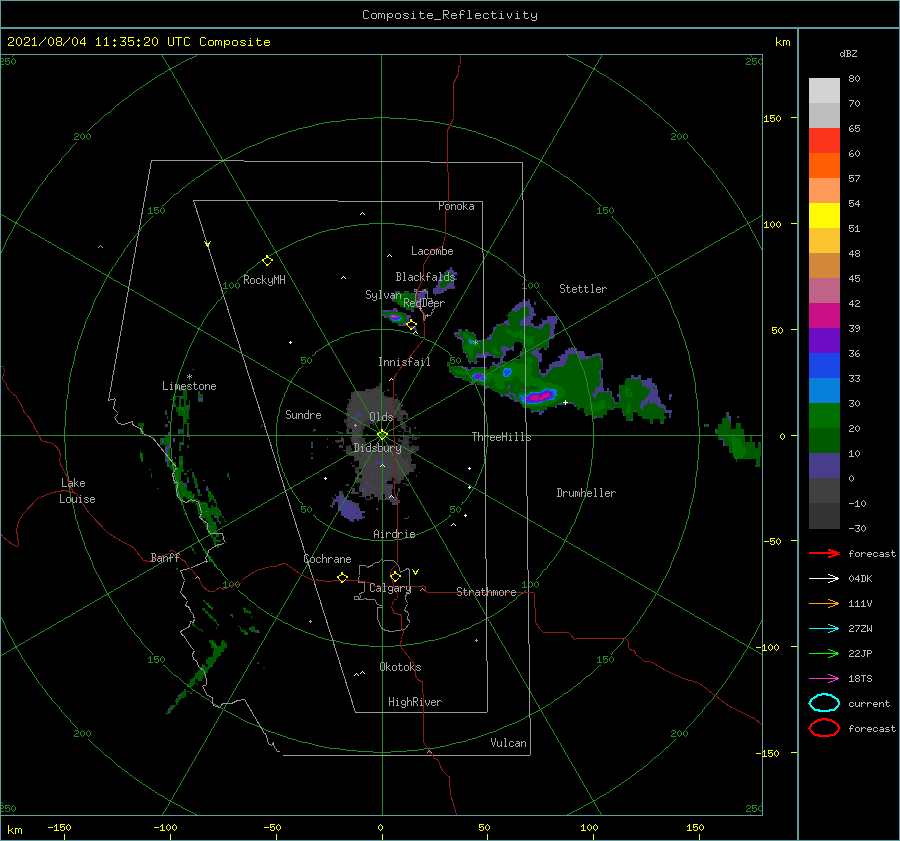Select the red 'forecast' ellipse legend icon

click(x=824, y=728)
